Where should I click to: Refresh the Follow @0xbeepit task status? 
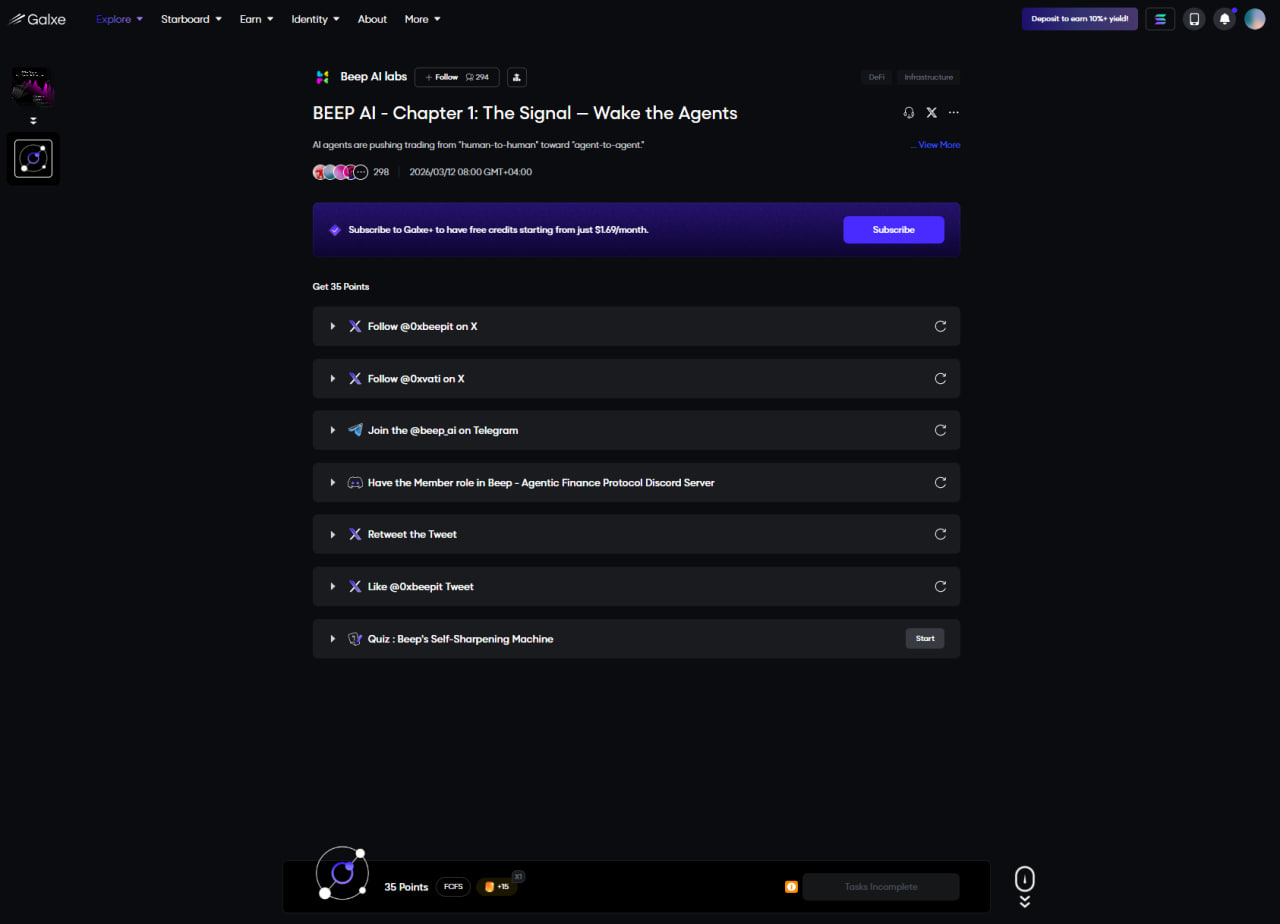(x=940, y=326)
